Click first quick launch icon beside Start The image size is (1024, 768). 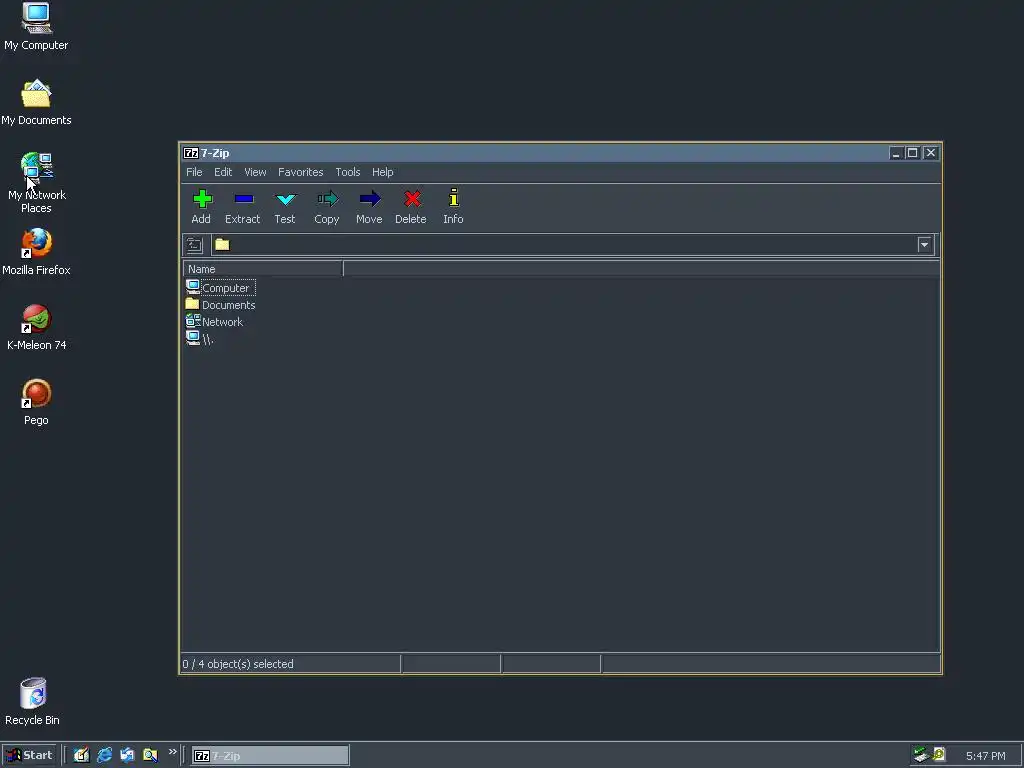[x=82, y=755]
